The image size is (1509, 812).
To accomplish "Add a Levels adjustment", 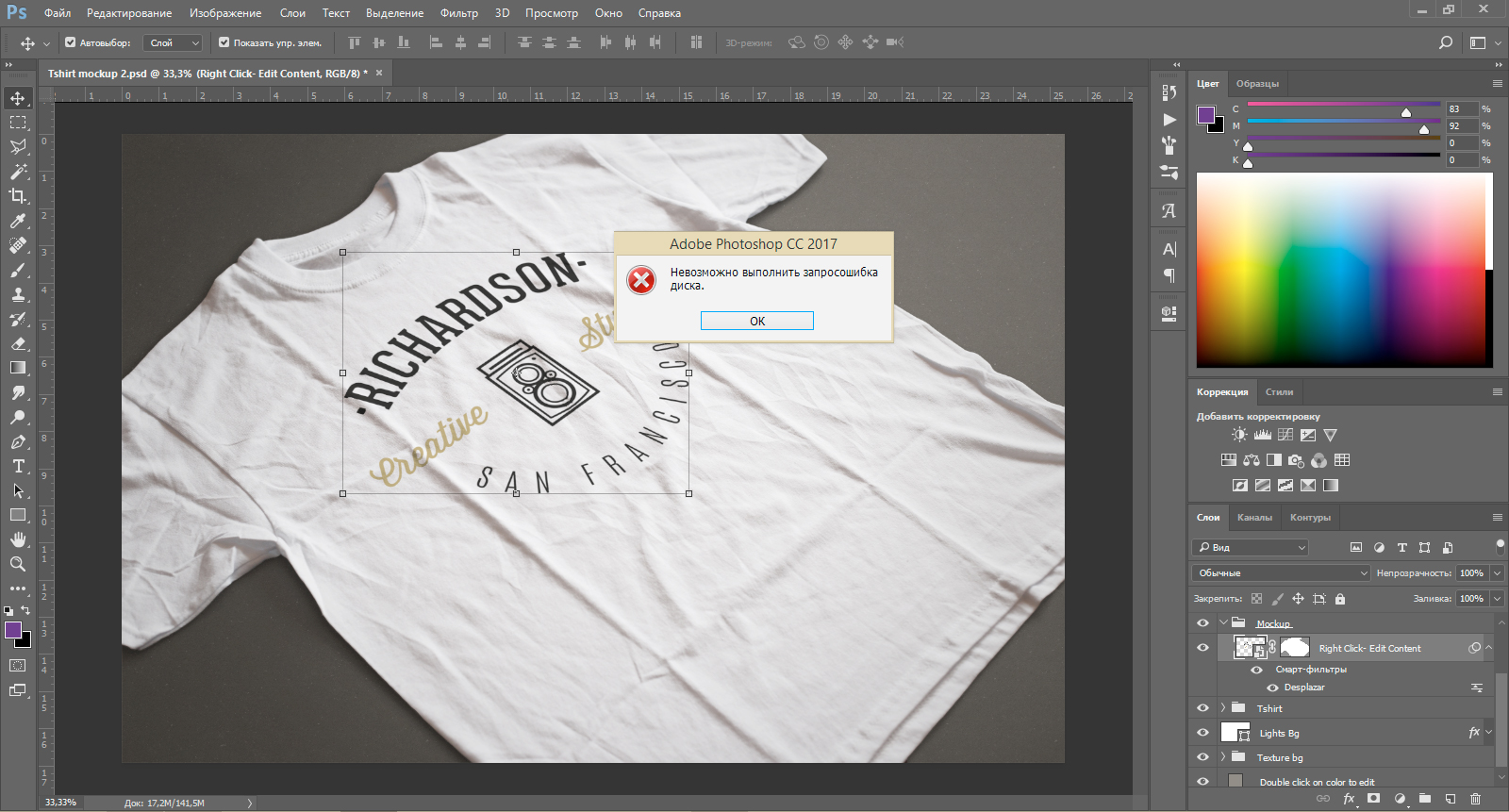I will [1263, 435].
